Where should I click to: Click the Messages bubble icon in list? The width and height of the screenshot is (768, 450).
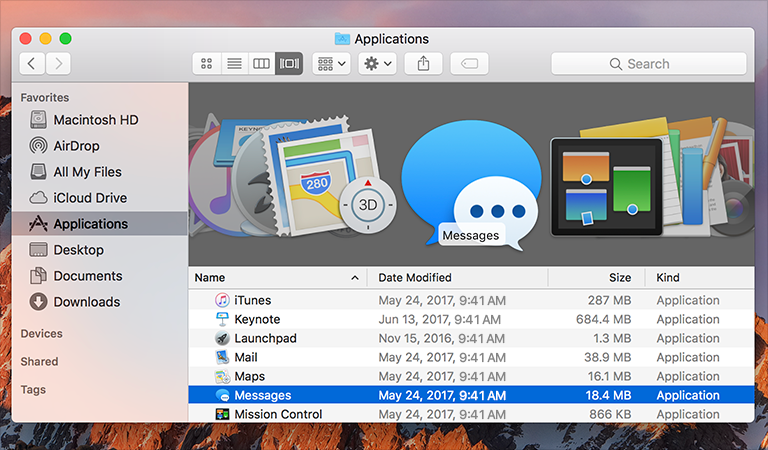(222, 395)
